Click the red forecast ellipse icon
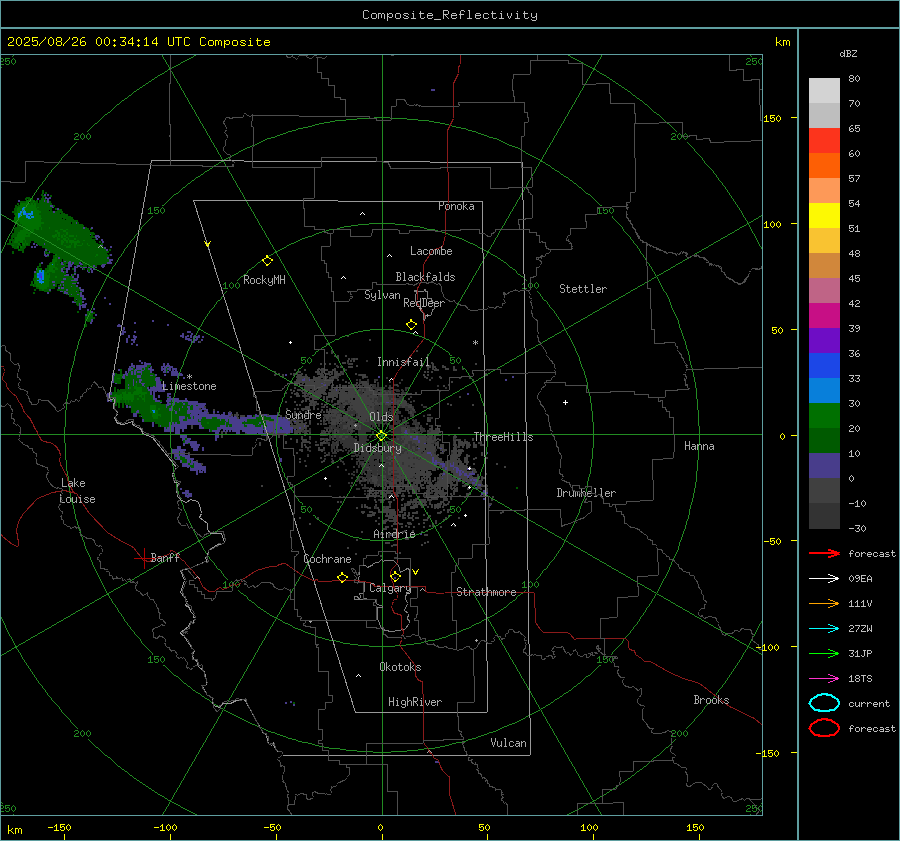The height and width of the screenshot is (841, 900). (824, 728)
